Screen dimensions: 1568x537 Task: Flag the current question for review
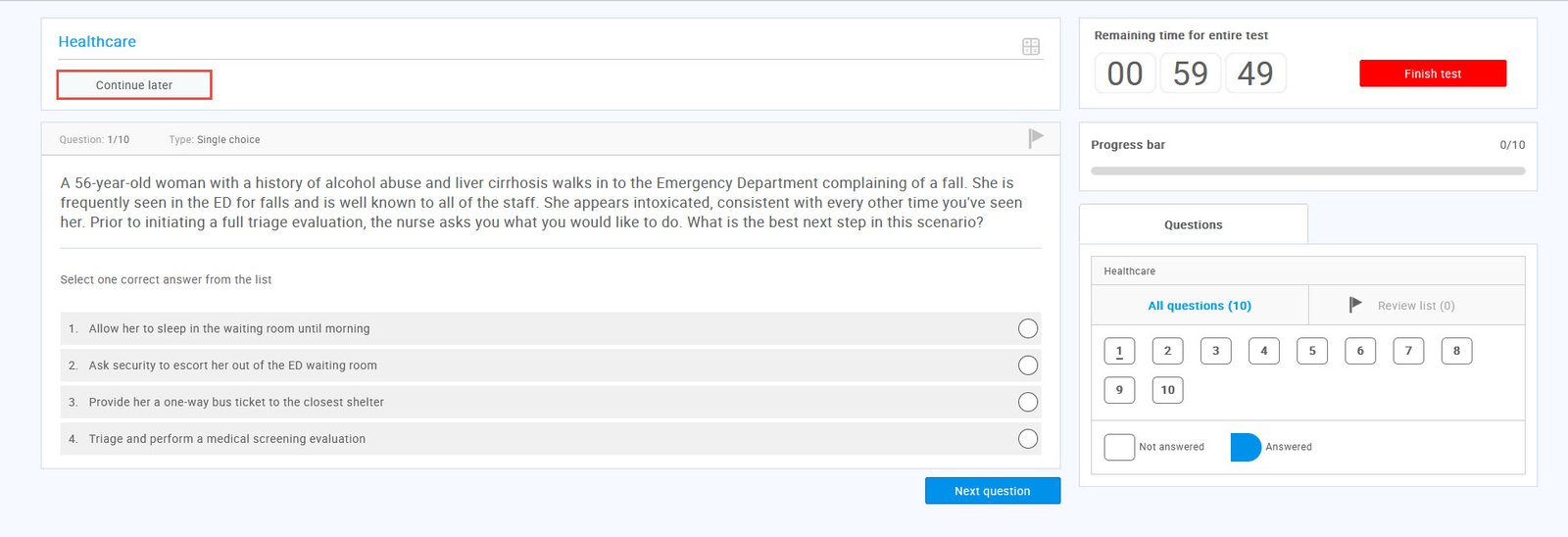pyautogui.click(x=1036, y=138)
